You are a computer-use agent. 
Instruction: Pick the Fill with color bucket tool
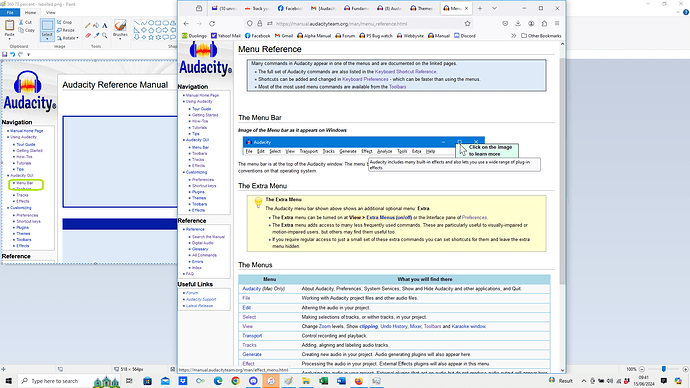tap(96, 26)
